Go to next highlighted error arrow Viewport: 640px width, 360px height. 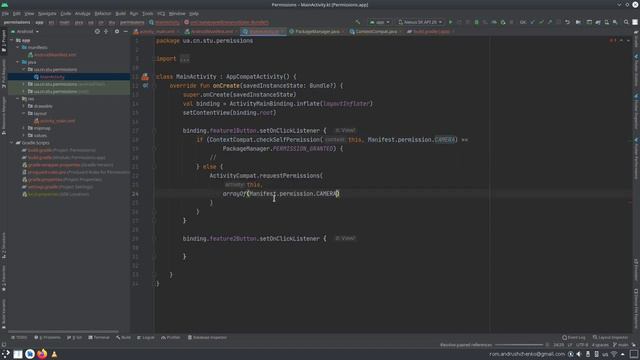pos(628,40)
